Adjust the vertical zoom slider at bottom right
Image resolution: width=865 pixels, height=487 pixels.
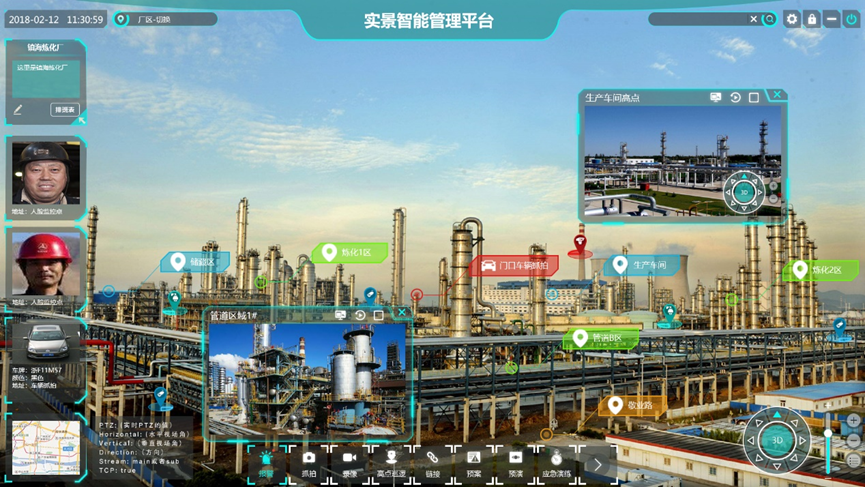pyautogui.click(x=828, y=433)
